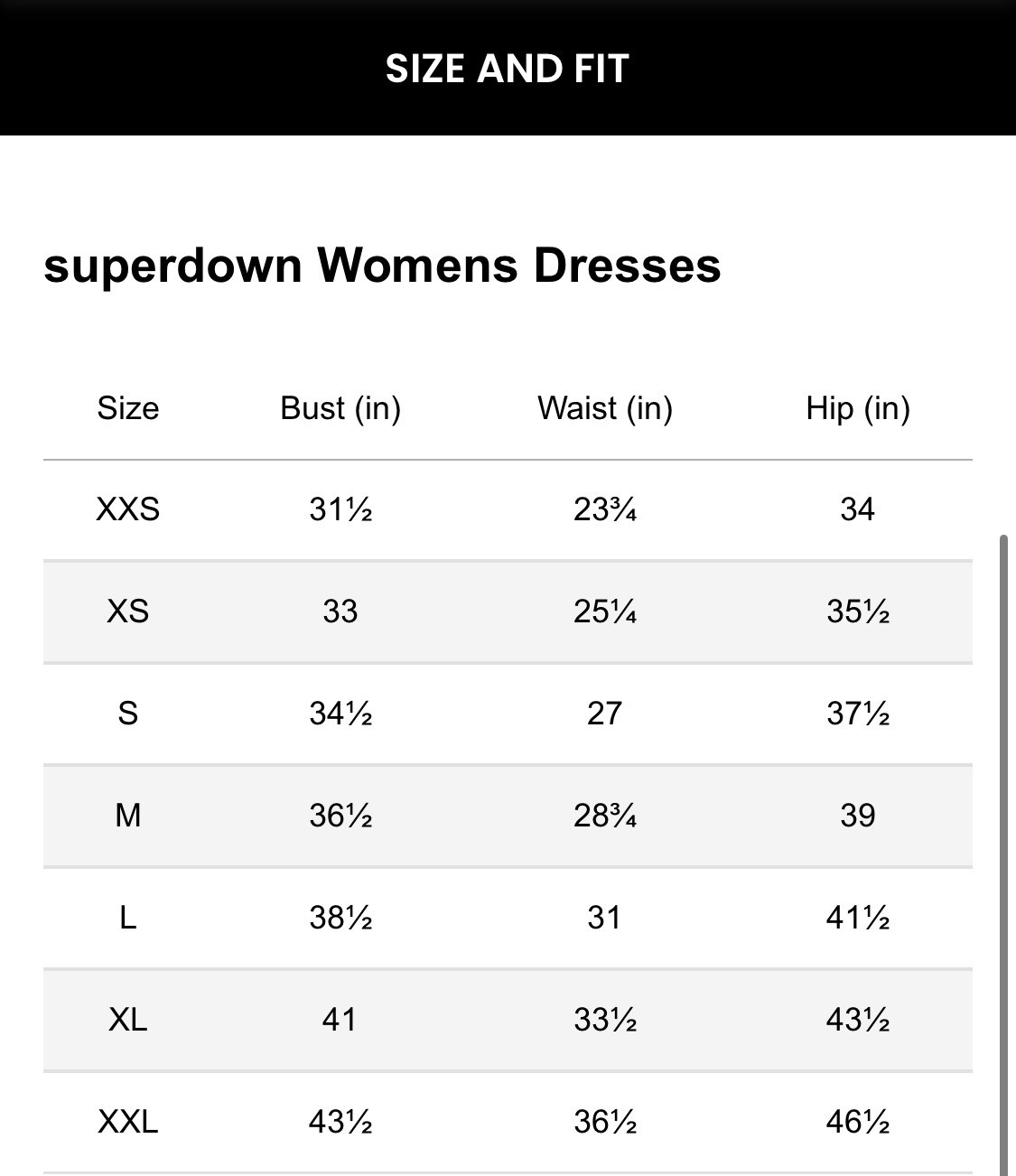Click the Hip (in) column header
Image resolution: width=1016 pixels, height=1176 pixels.
click(858, 408)
